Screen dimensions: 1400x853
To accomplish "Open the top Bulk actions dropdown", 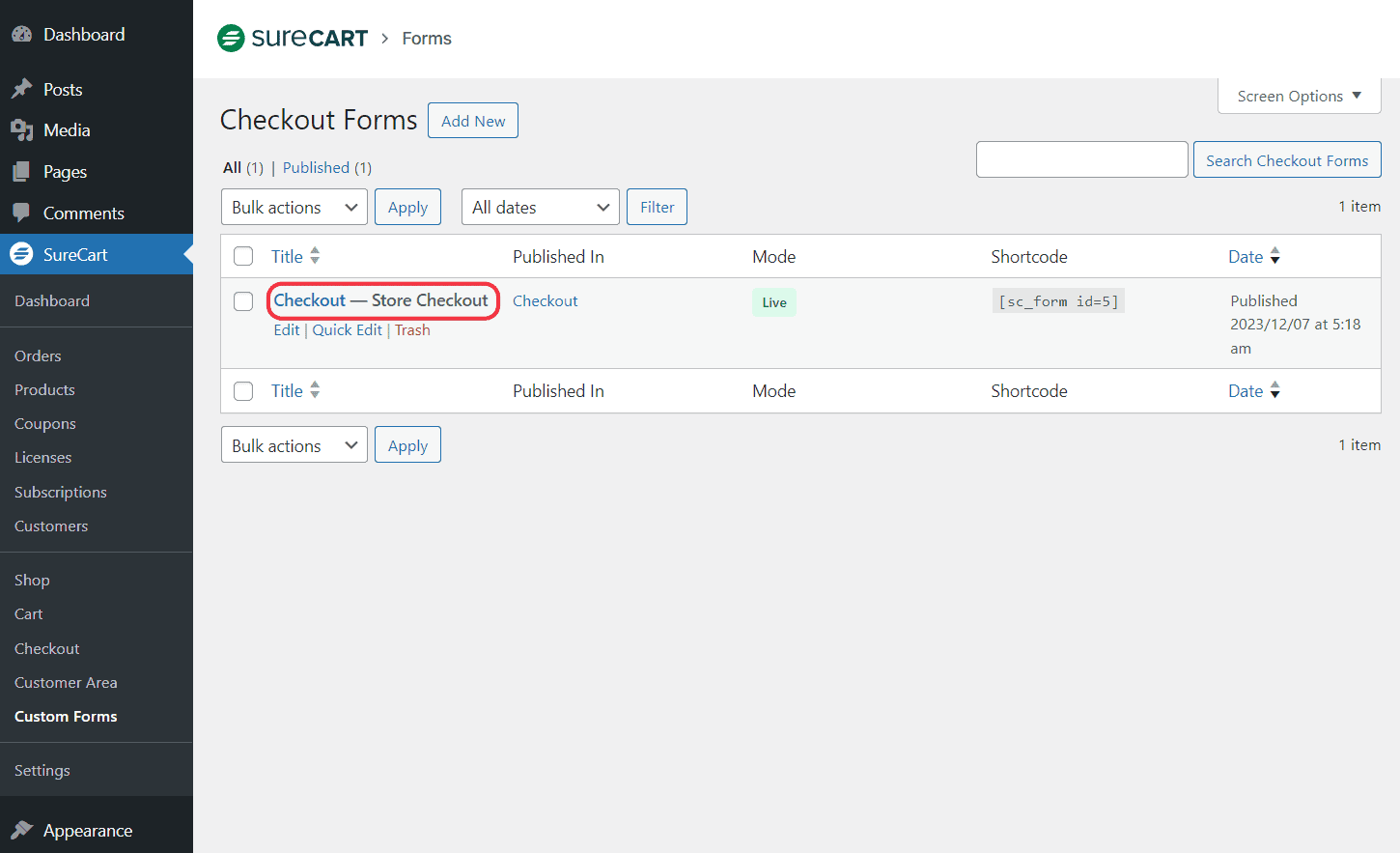I will (294, 208).
